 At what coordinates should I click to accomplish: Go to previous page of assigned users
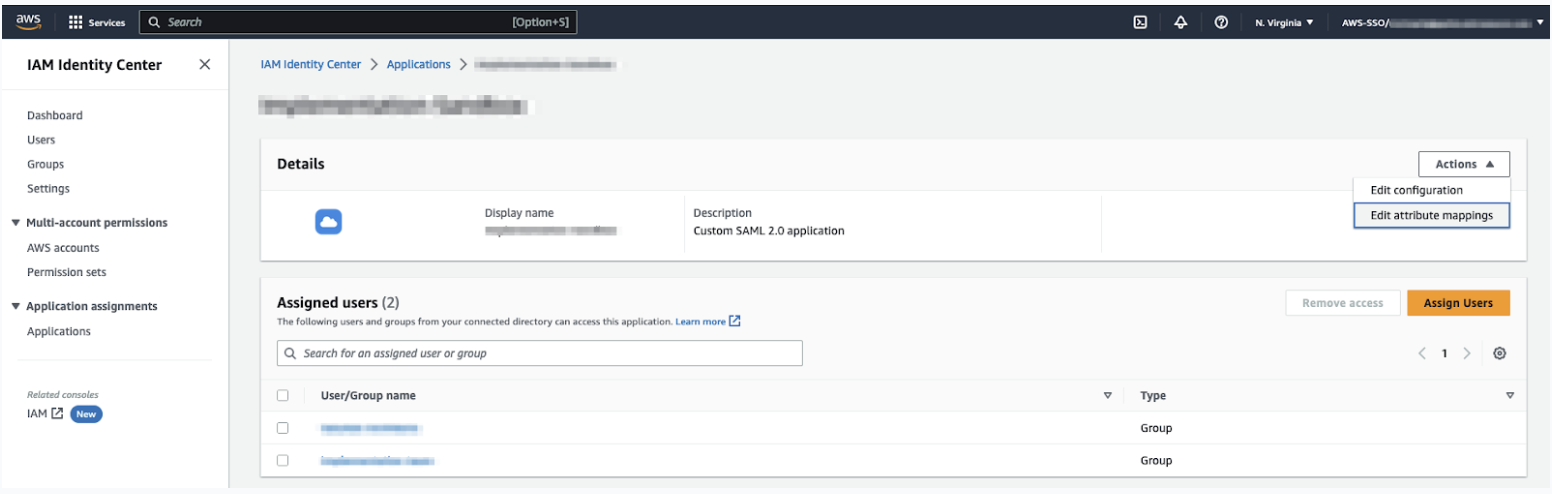click(x=1422, y=353)
